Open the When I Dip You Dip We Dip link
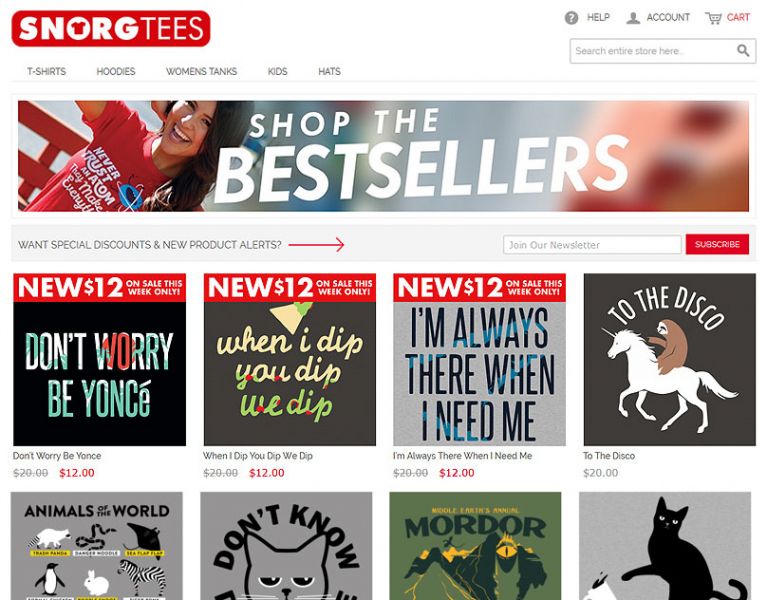The image size is (767, 600). [258, 456]
